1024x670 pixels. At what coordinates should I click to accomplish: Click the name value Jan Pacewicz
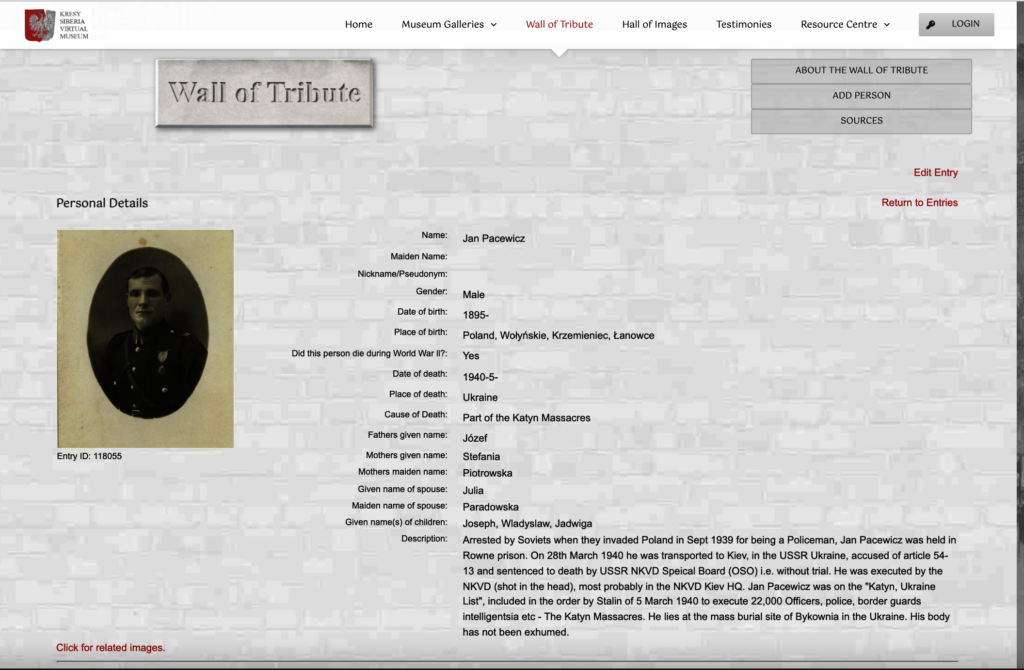point(493,239)
